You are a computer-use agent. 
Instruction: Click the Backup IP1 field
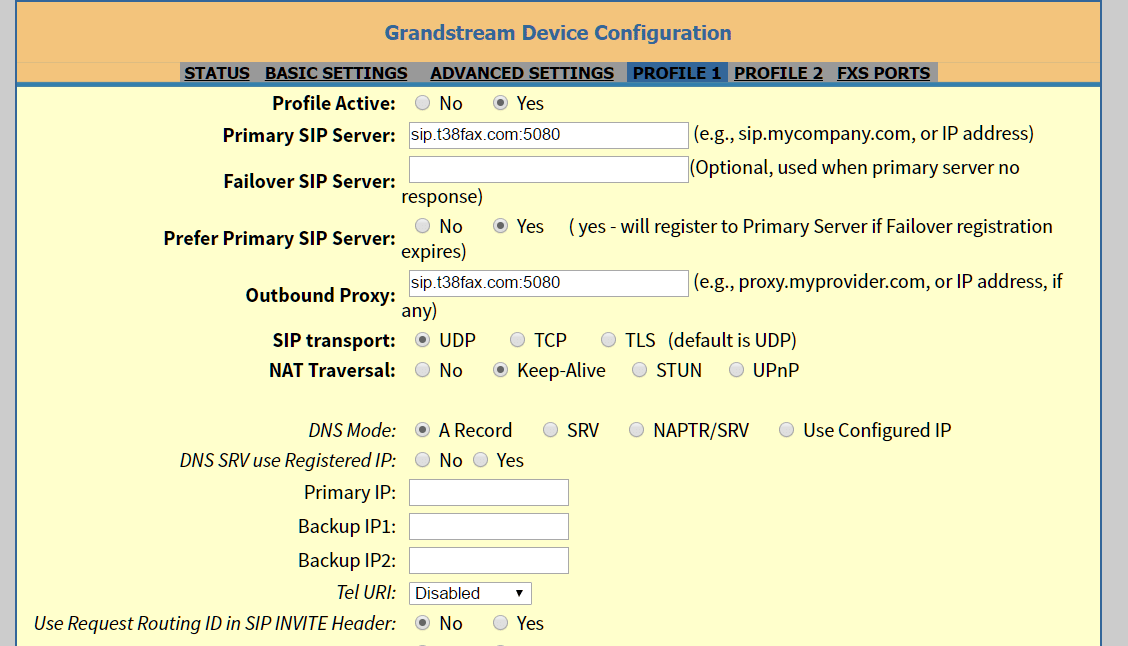point(488,527)
